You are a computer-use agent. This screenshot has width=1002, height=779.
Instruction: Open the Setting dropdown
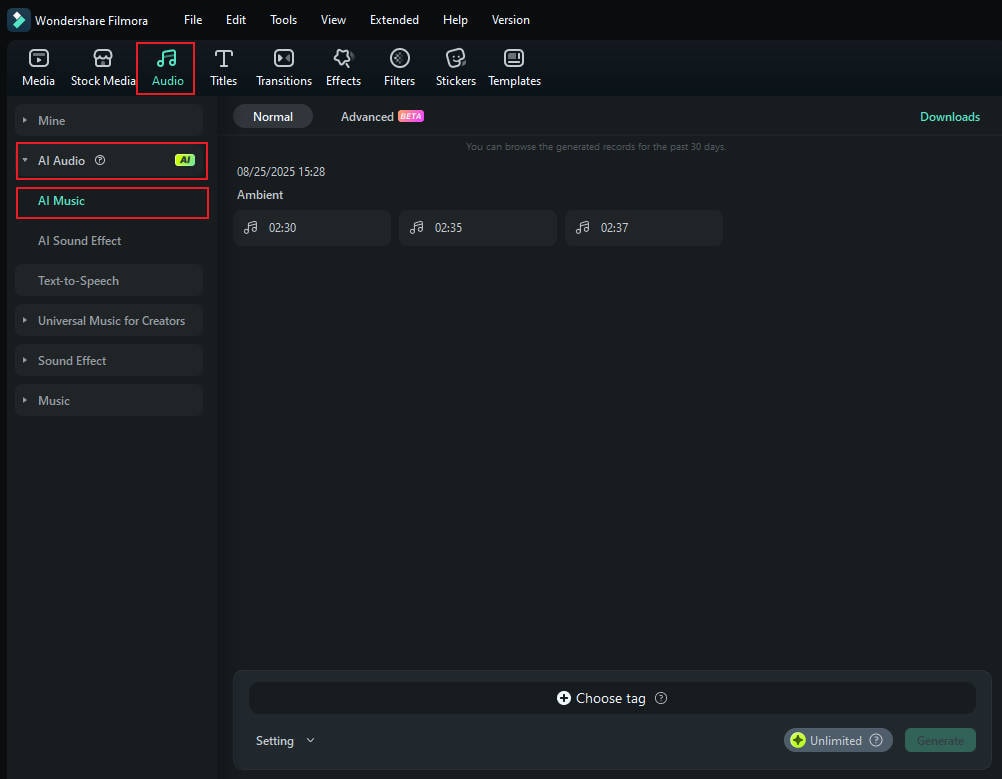pos(285,741)
